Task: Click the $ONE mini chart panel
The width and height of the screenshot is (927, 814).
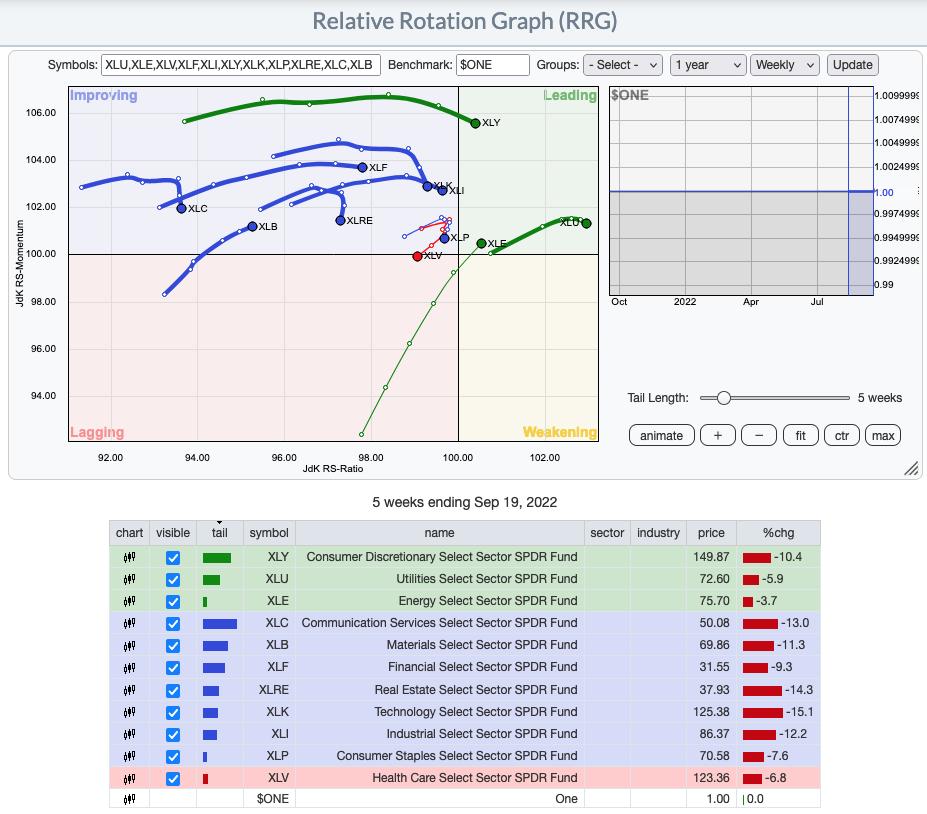Action: click(x=741, y=191)
